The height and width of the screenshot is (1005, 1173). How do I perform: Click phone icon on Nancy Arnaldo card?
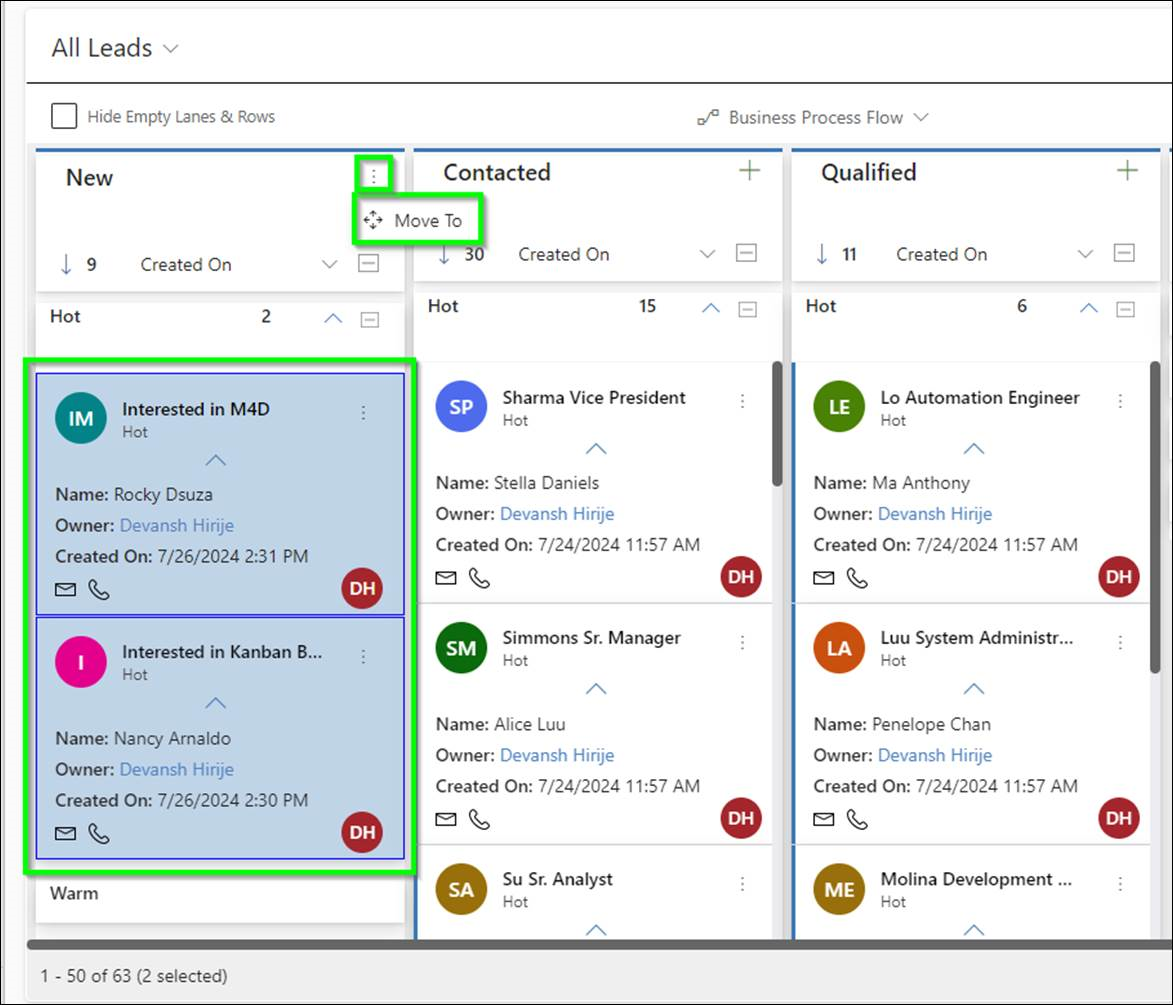(x=99, y=833)
